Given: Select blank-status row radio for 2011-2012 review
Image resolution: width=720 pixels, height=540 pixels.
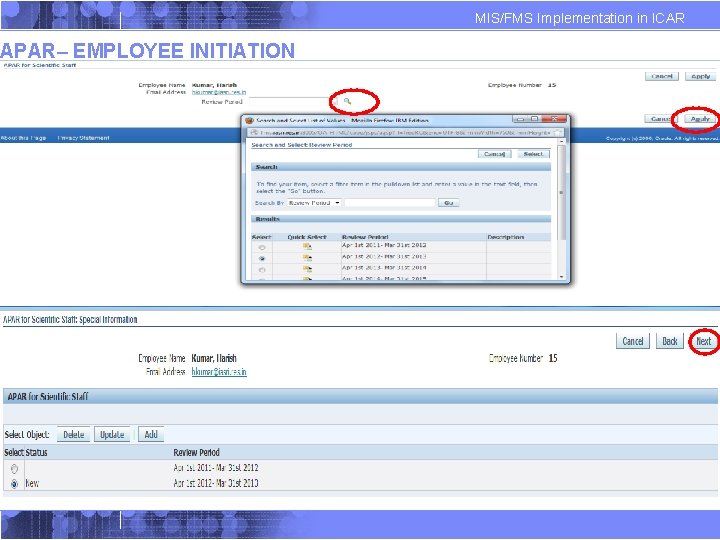Looking at the screenshot, I should tap(14, 469).
